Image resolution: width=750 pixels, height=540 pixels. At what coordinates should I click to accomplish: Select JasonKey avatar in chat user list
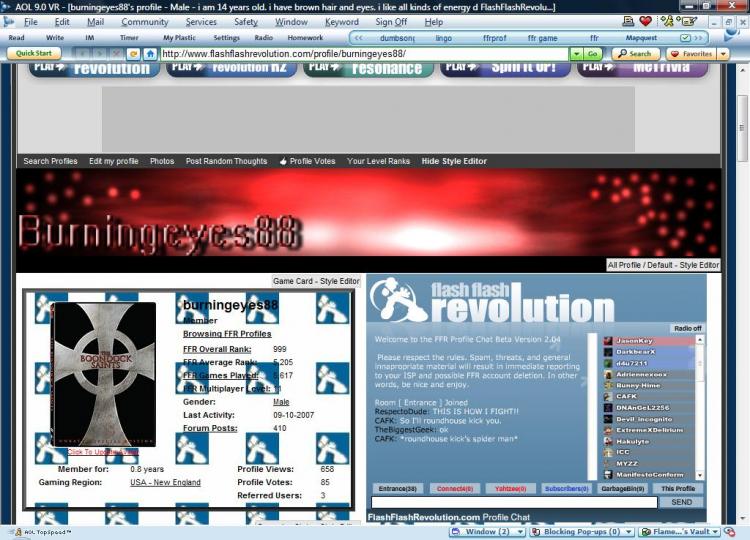[608, 341]
